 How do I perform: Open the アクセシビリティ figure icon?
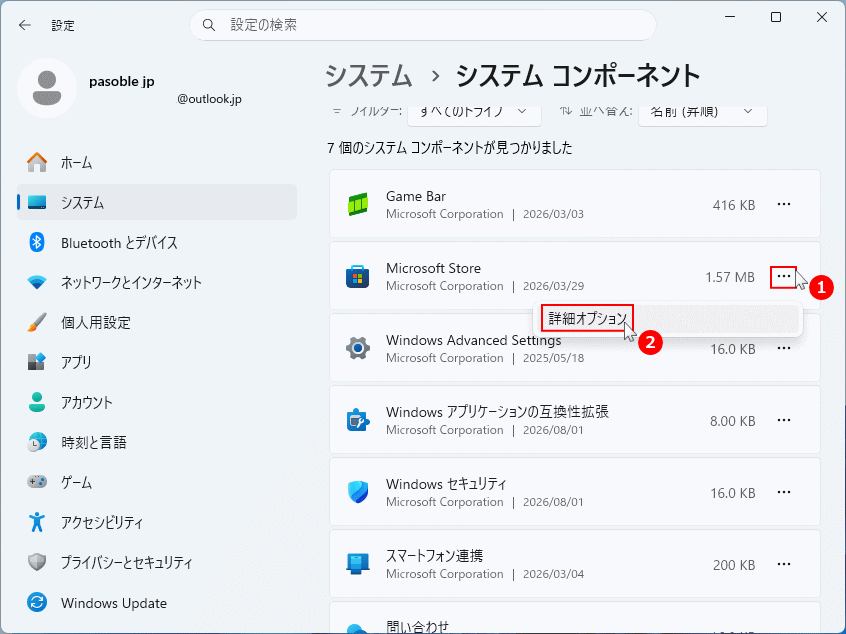pyautogui.click(x=37, y=522)
